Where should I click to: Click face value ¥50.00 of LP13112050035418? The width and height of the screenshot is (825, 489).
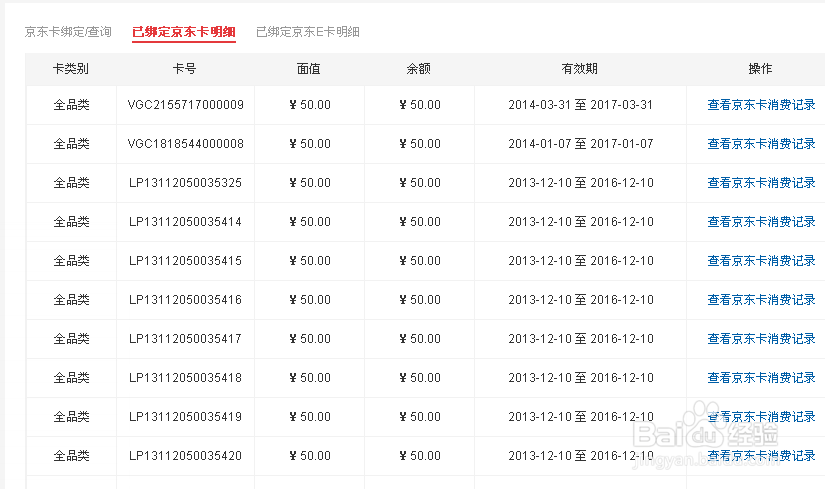[310, 377]
